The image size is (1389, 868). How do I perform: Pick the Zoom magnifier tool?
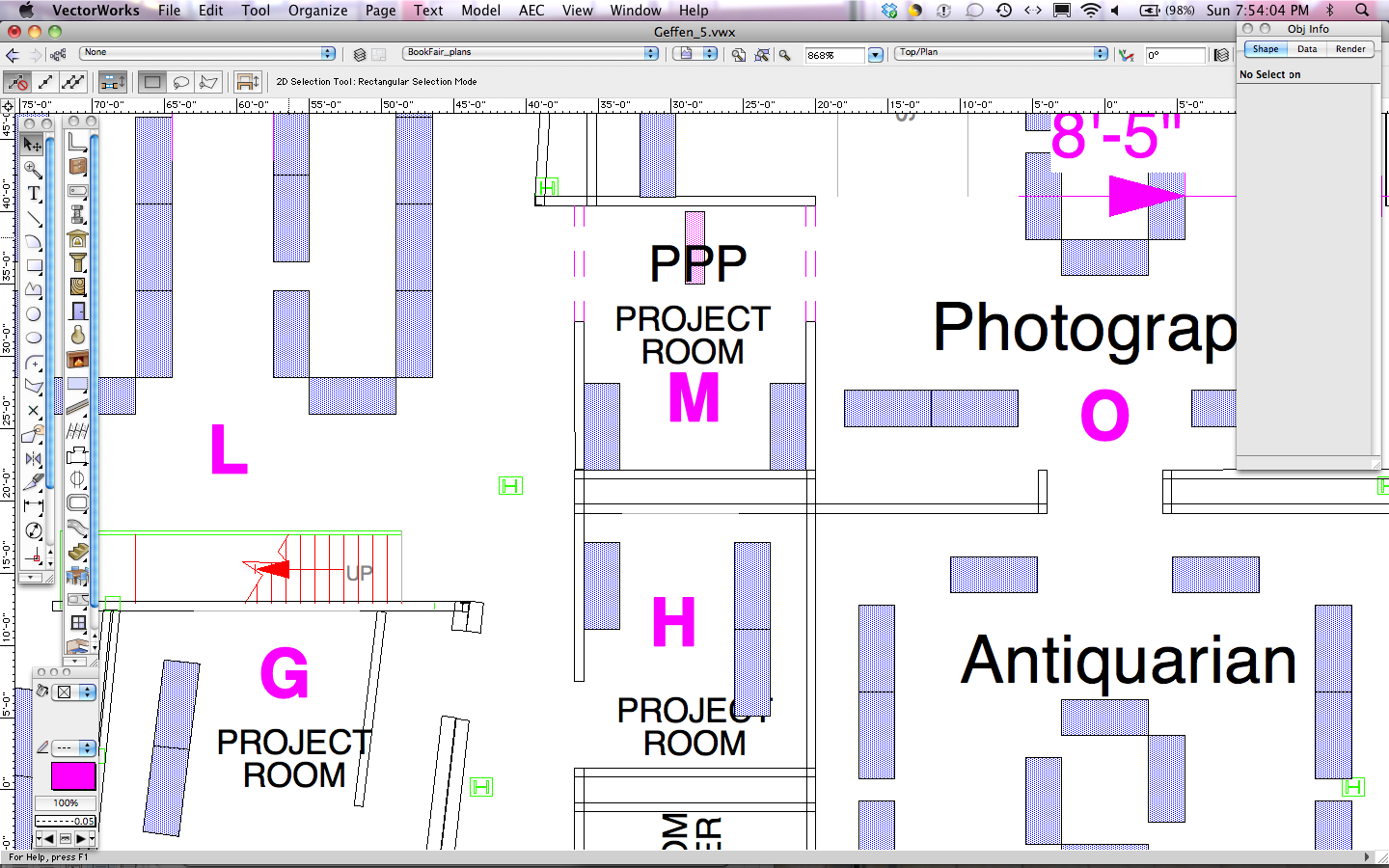(33, 170)
